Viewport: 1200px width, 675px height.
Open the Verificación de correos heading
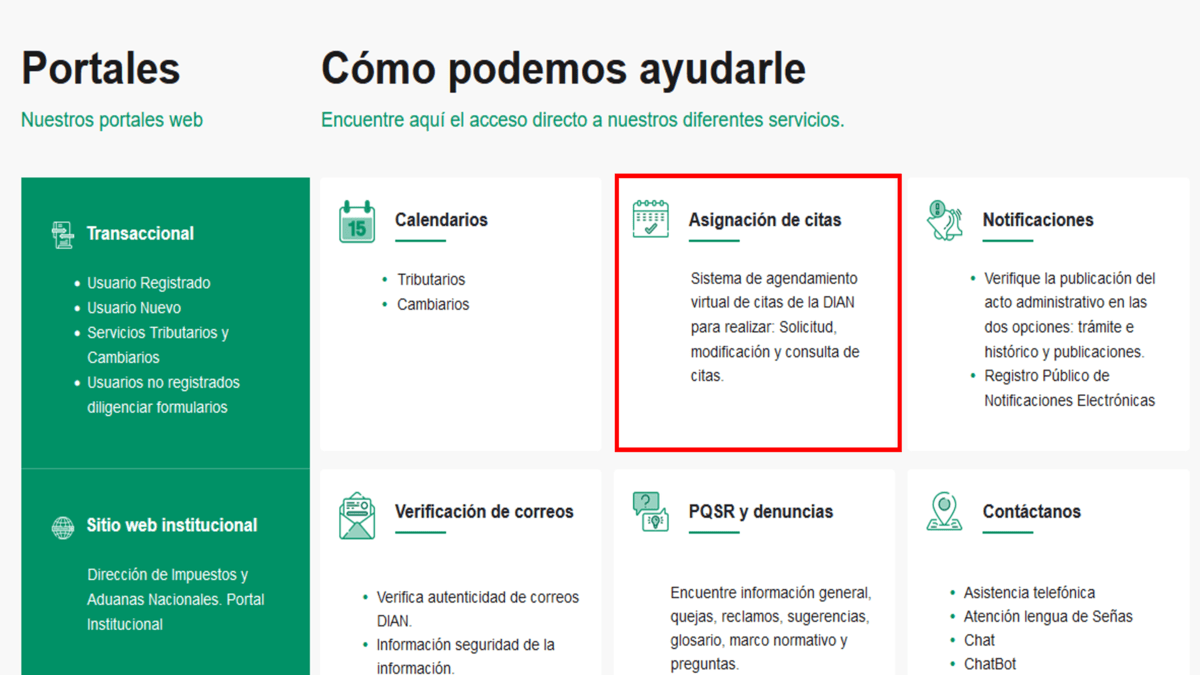click(484, 511)
